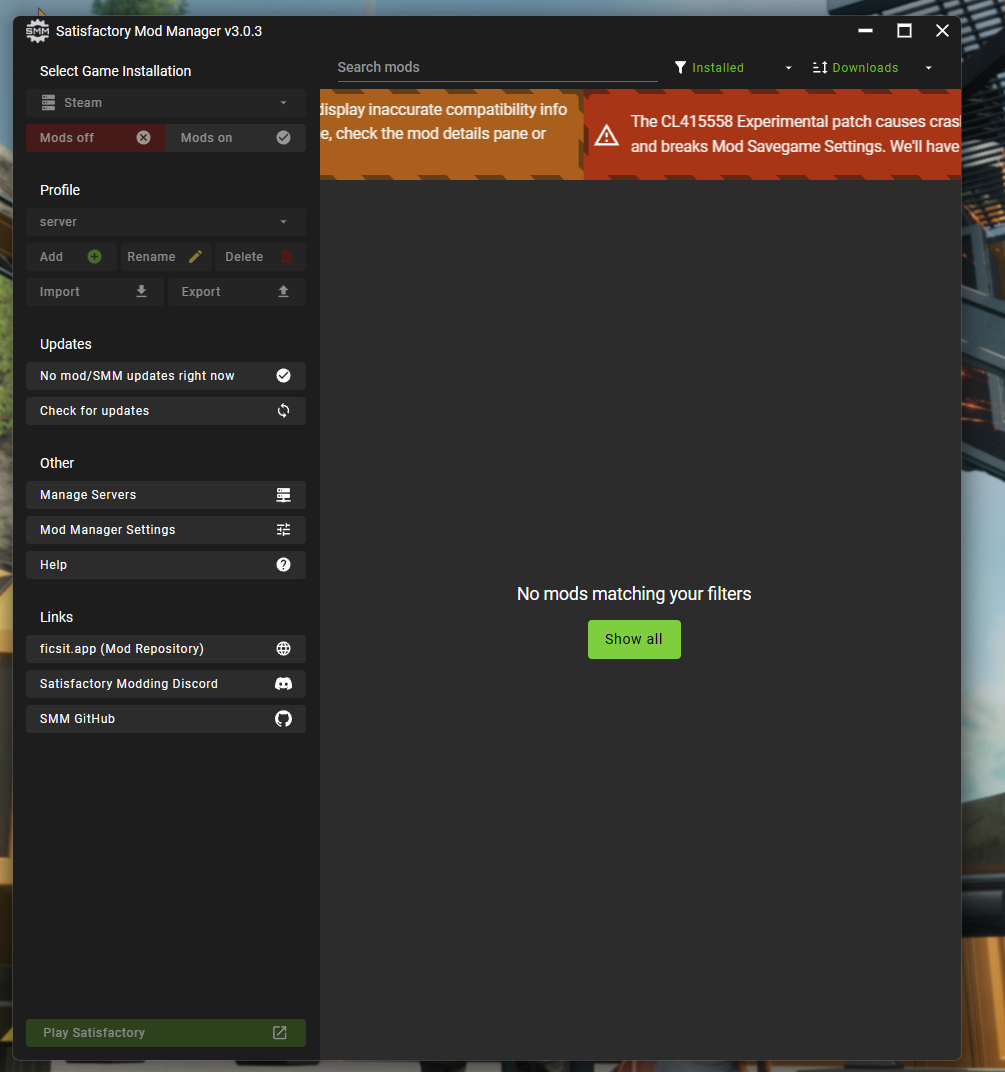
Task: Click the refresh icon on Check for updates
Action: tap(283, 410)
